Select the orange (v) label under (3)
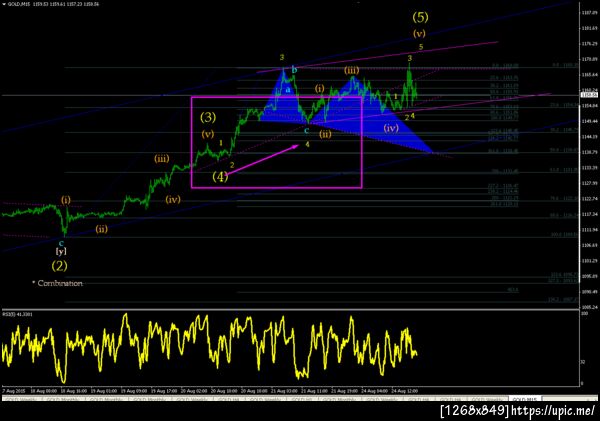 coord(208,134)
